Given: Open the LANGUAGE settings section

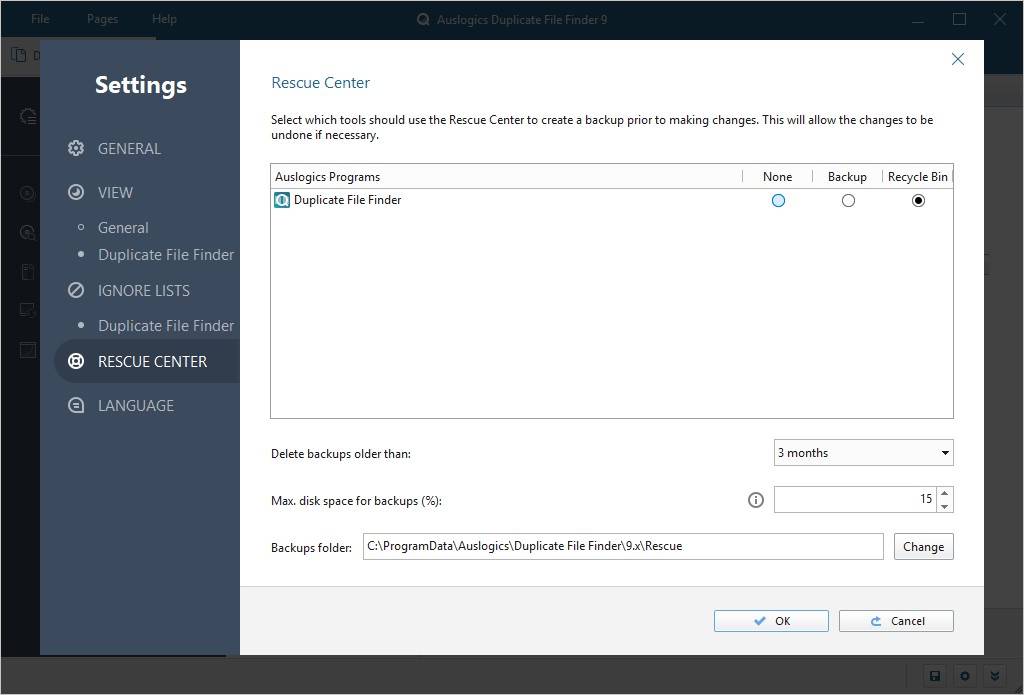Looking at the screenshot, I should click(x=136, y=405).
